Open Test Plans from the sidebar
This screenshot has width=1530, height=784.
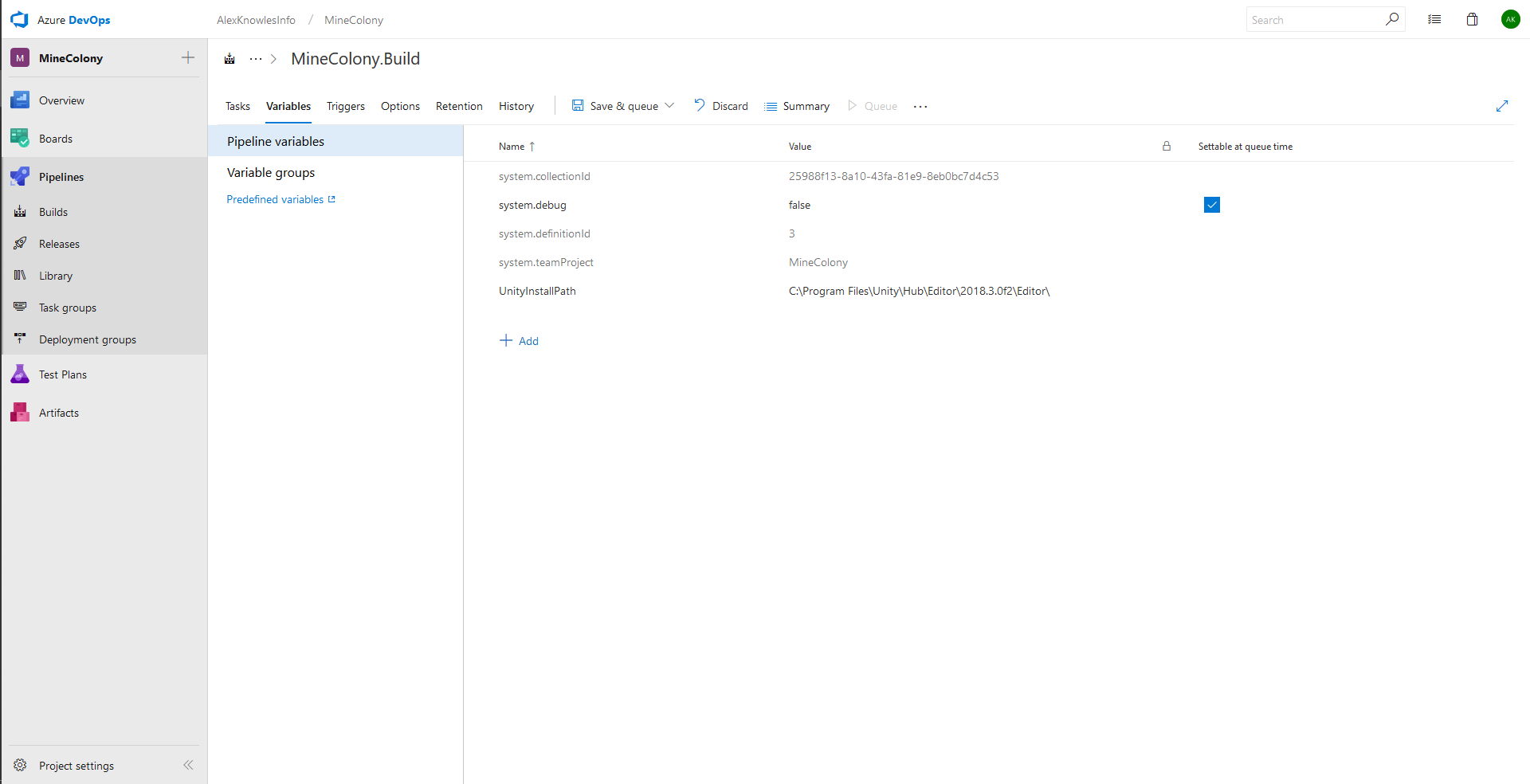62,374
